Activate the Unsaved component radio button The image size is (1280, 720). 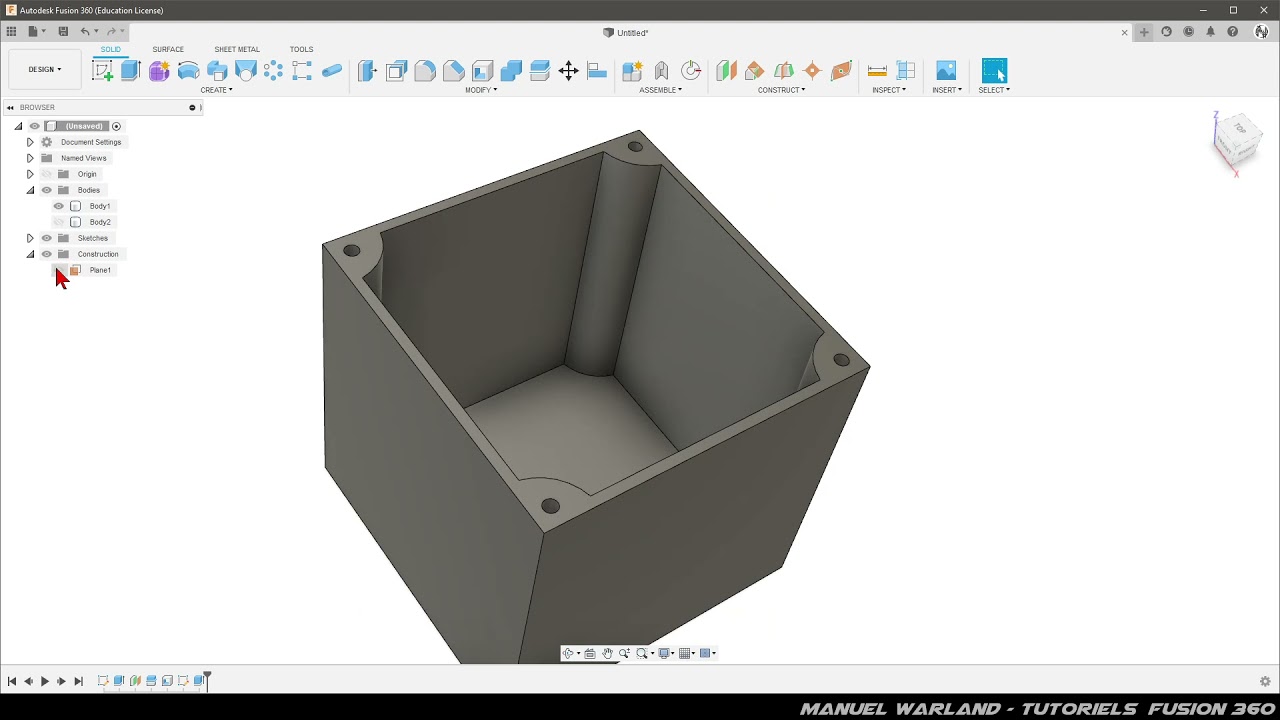(116, 126)
